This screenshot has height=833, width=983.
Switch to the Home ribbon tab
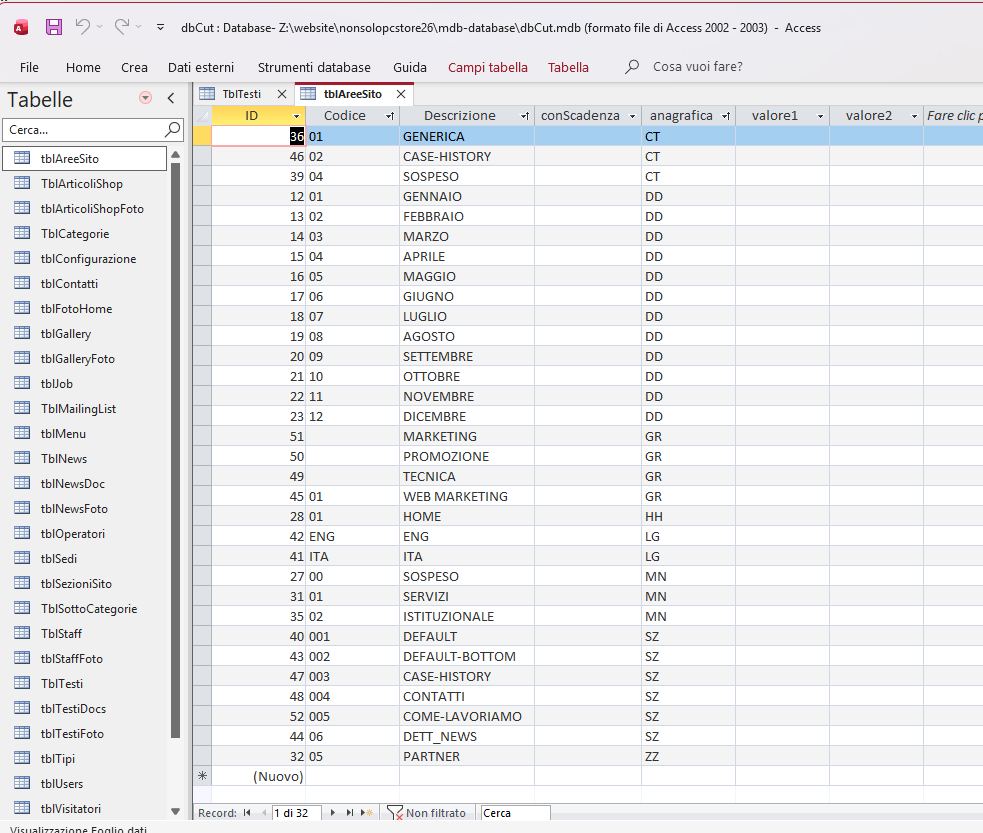[83, 67]
